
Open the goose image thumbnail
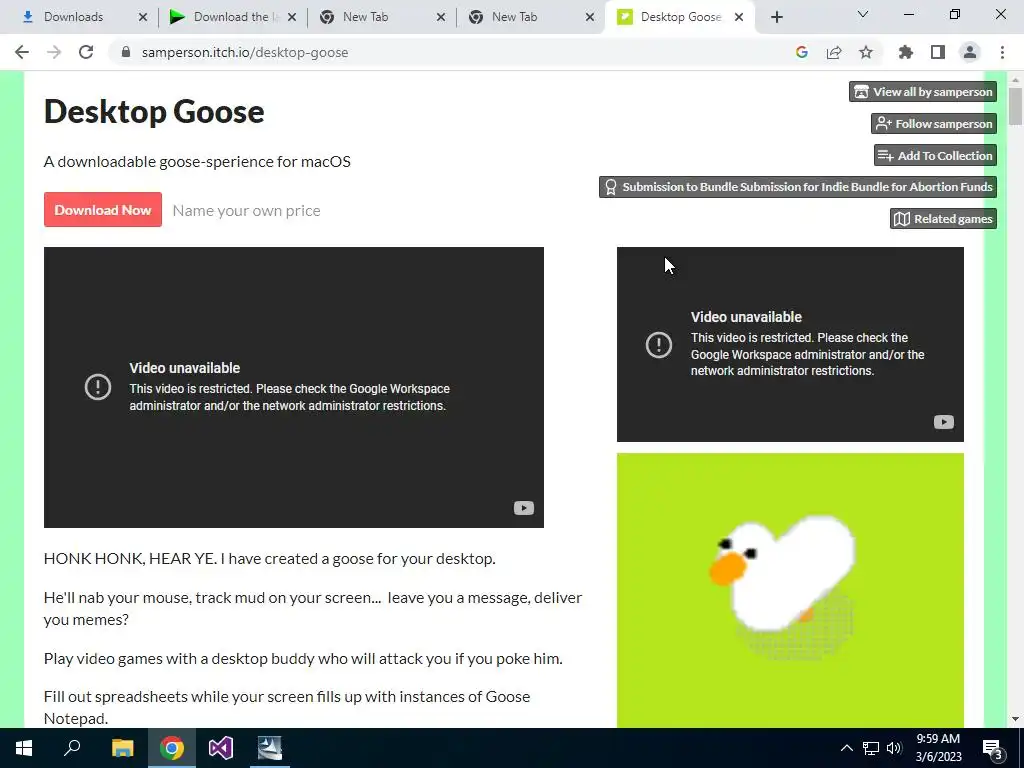tap(790, 590)
